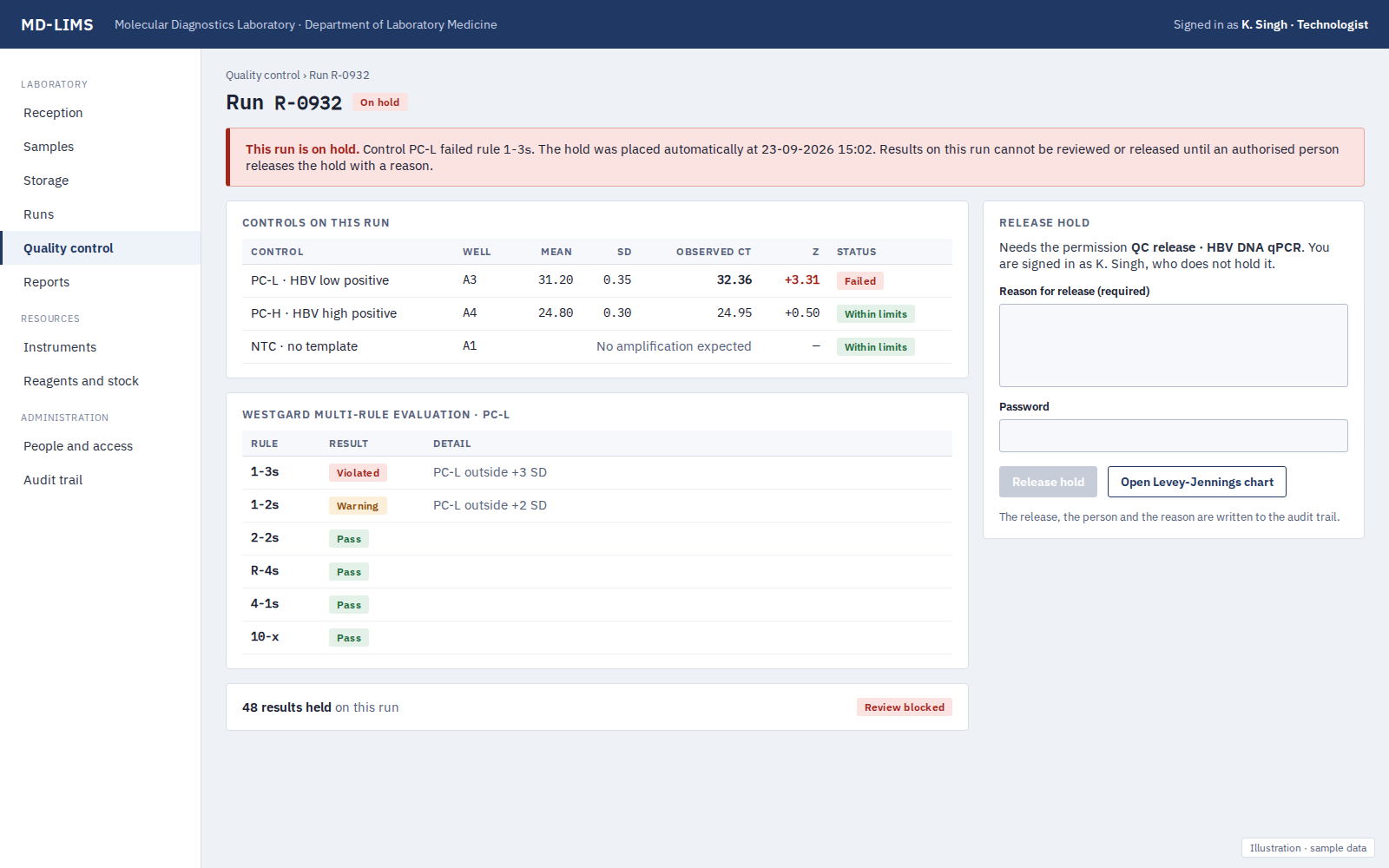The width and height of the screenshot is (1389, 868).
Task: Click the Failed status for PC-L
Action: click(x=859, y=281)
